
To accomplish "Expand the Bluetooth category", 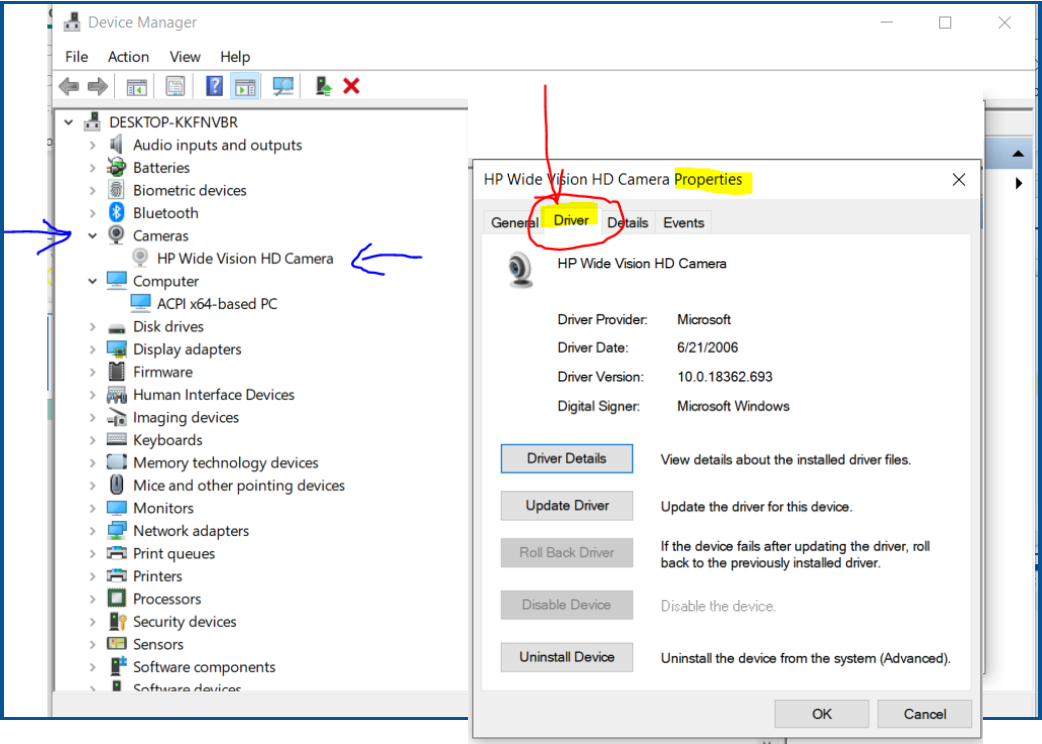I will (x=92, y=213).
